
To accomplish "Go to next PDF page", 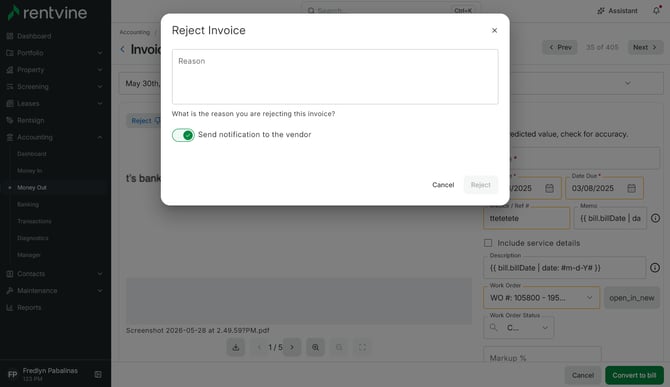I will [292, 347].
